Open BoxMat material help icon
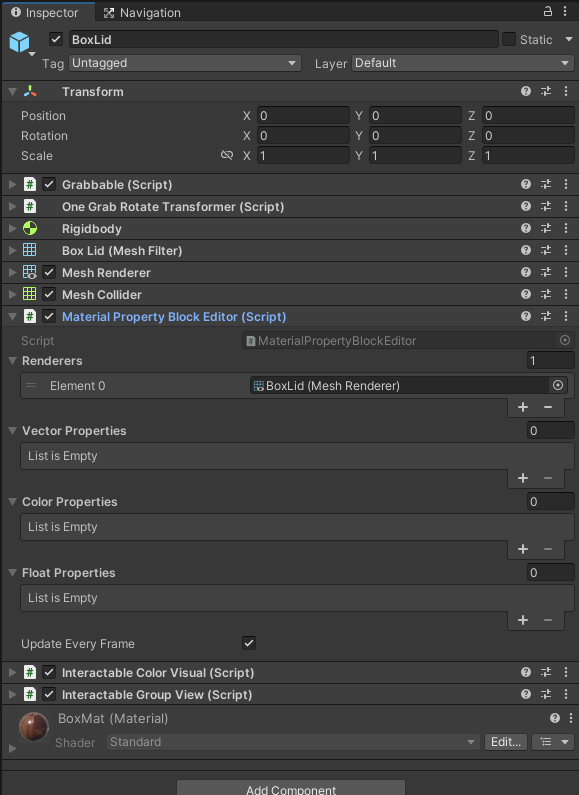The width and height of the screenshot is (579, 795). point(555,718)
